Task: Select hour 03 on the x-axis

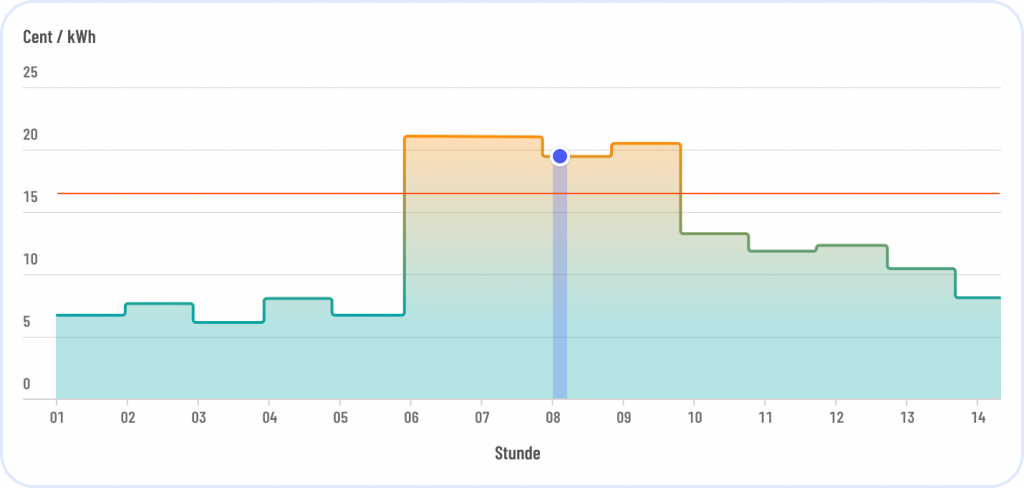Action: [198, 417]
